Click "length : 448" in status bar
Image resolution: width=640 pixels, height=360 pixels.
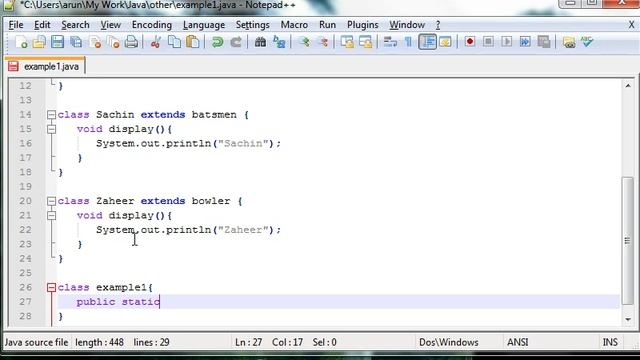(99, 342)
